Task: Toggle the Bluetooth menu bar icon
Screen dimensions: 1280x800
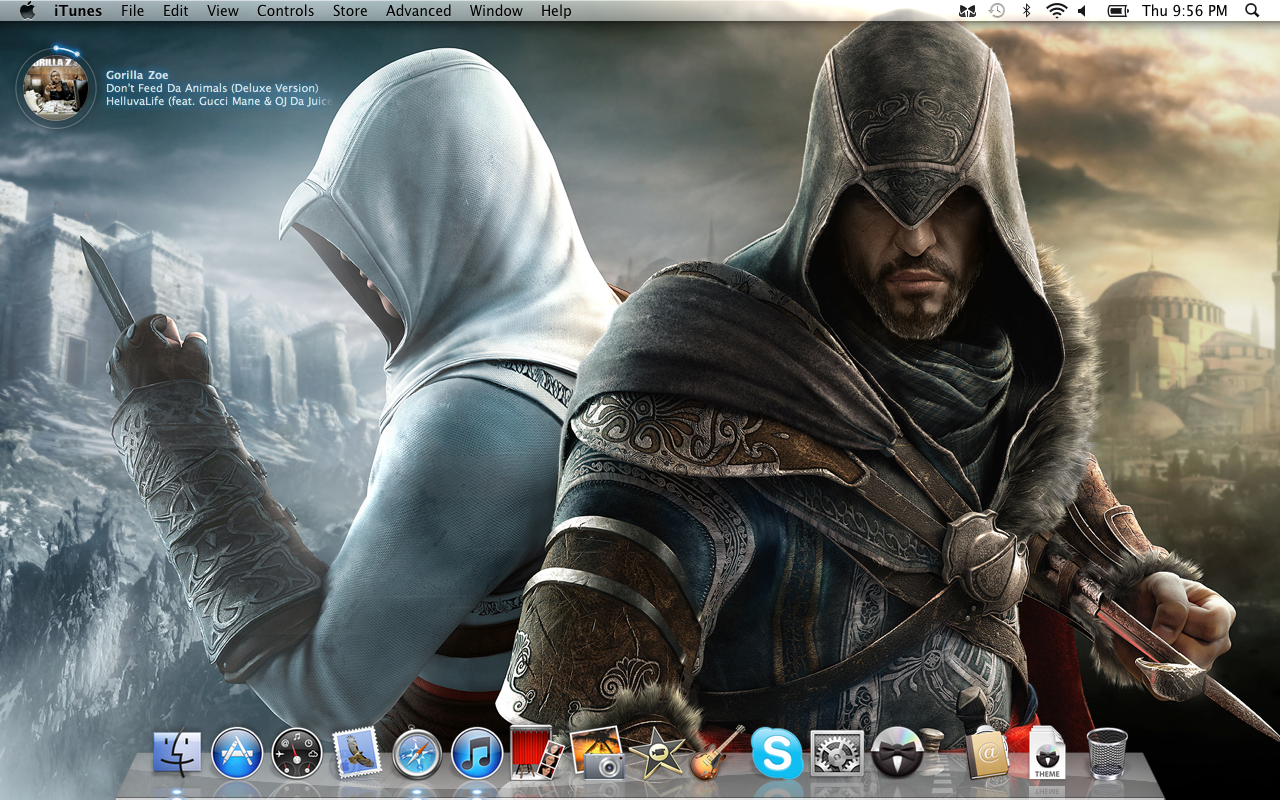Action: pos(1026,11)
